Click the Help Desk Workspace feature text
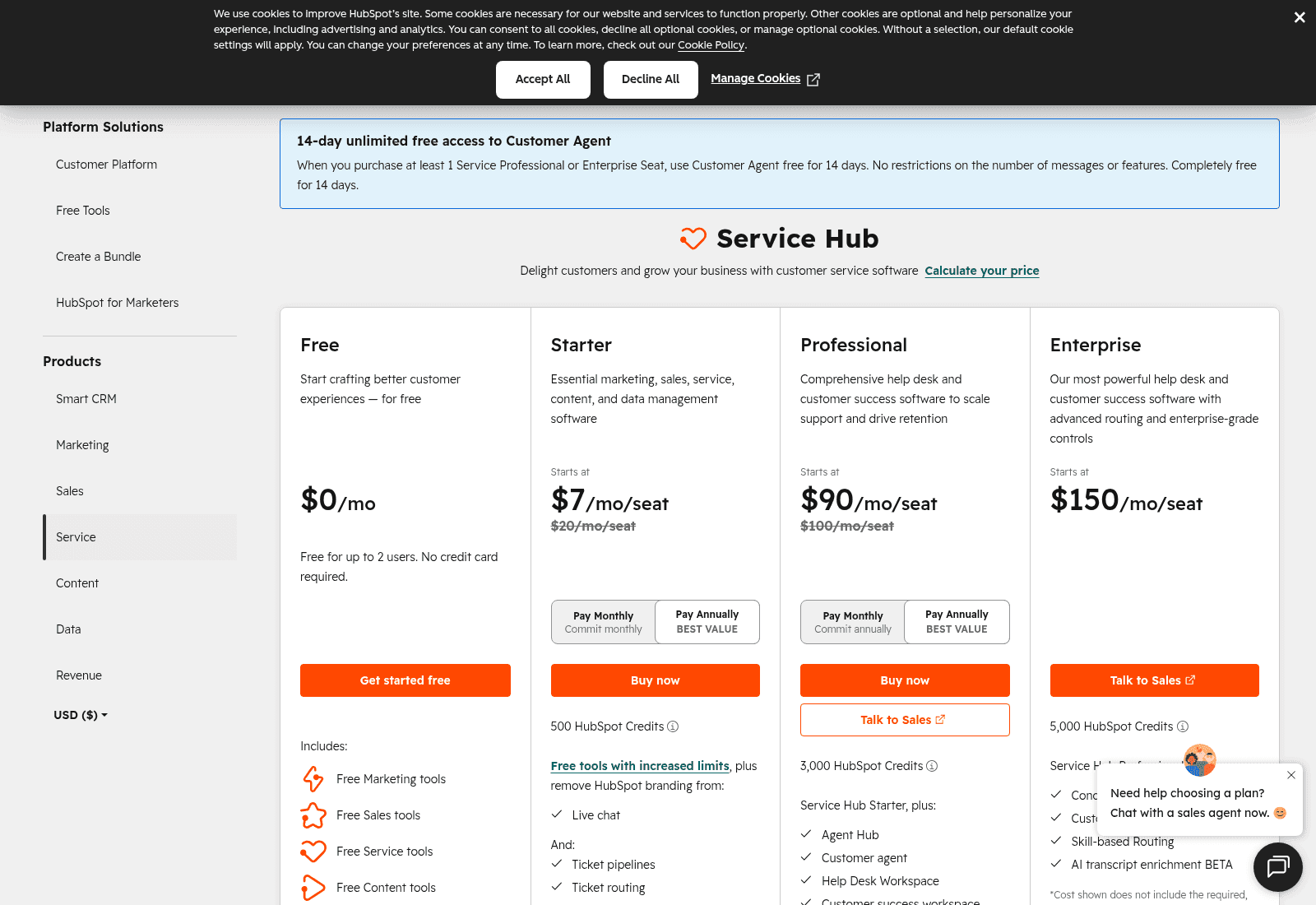 point(880,881)
